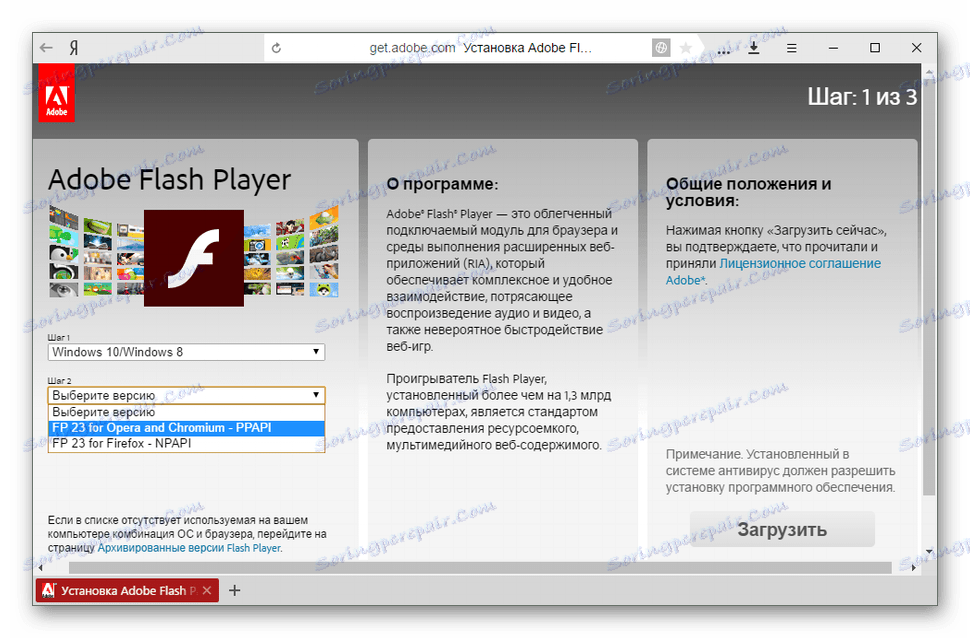Open browser hamburger menu

point(791,48)
